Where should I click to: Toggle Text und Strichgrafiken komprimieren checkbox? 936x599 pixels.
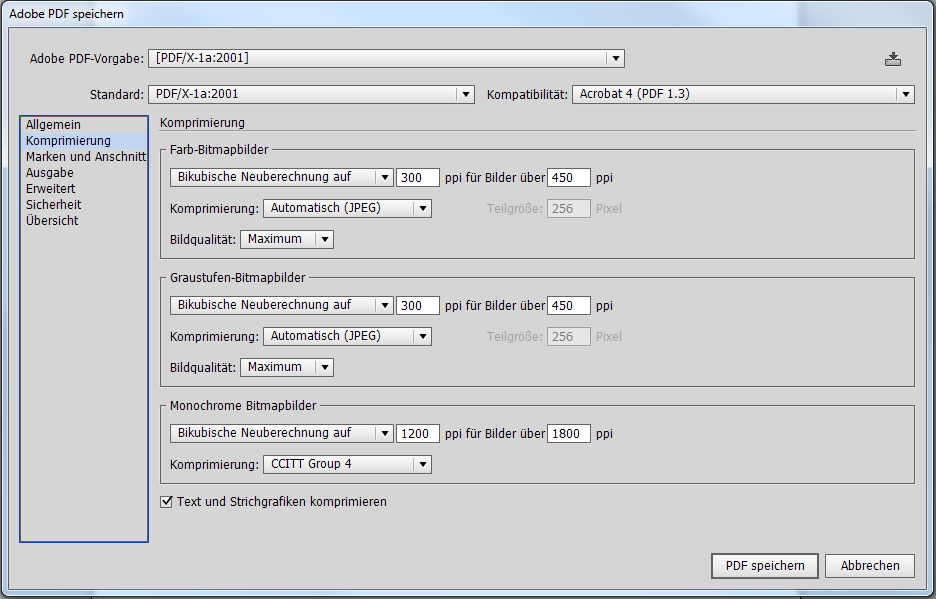(x=167, y=502)
